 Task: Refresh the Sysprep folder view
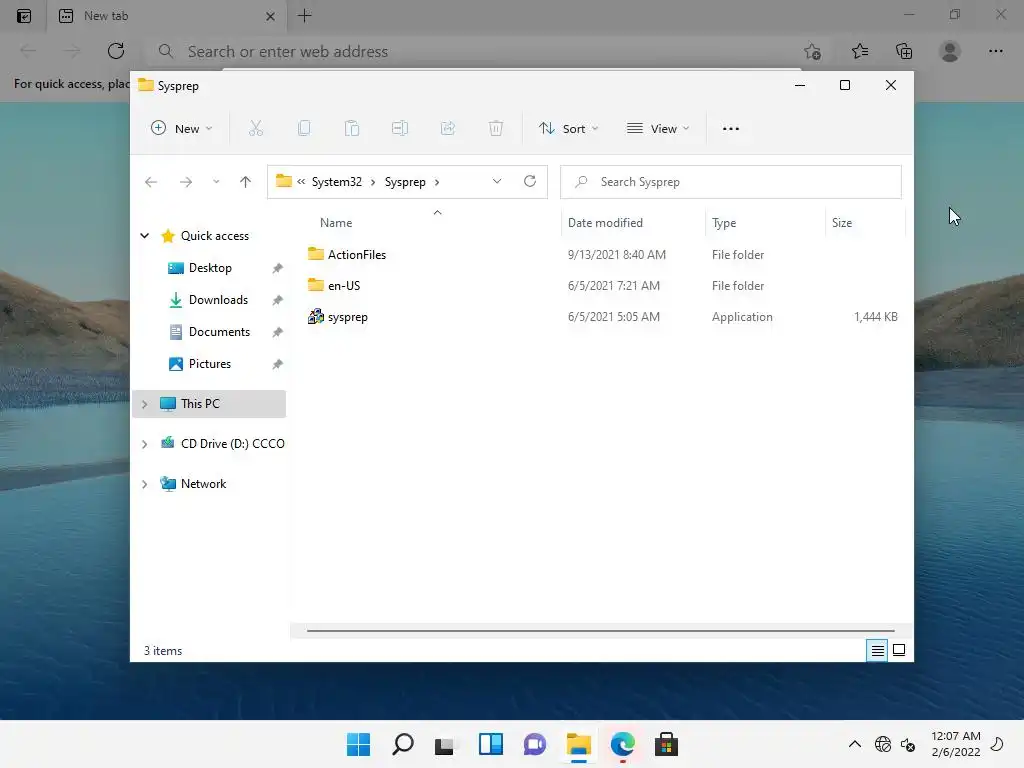point(530,182)
